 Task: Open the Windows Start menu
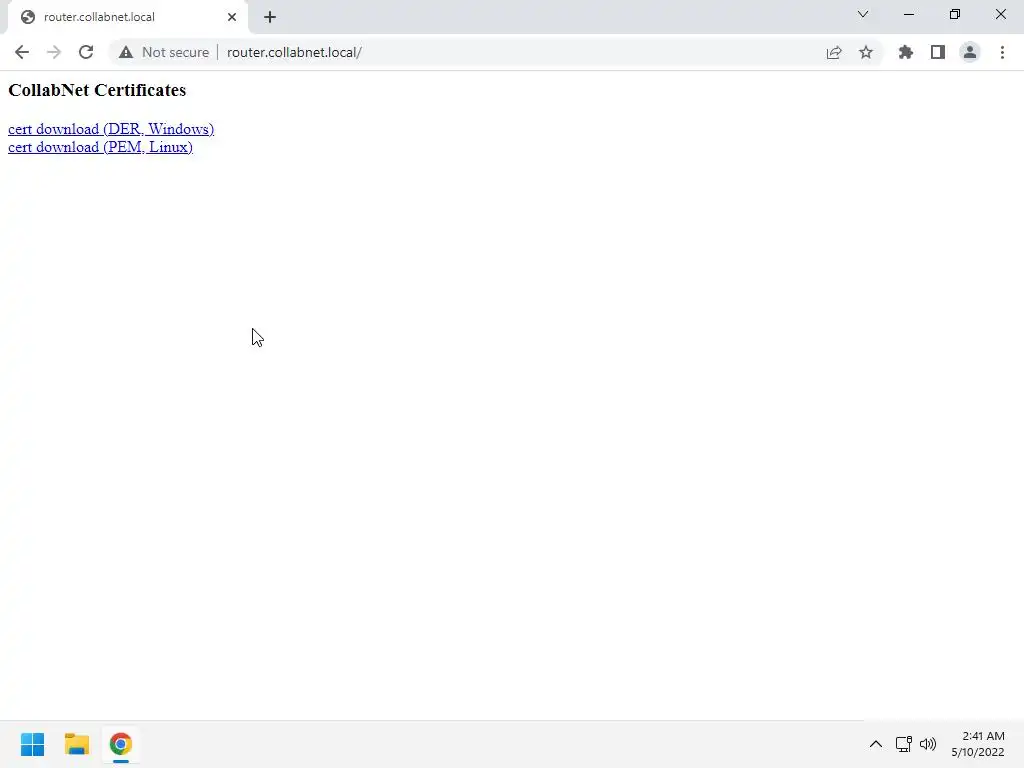pos(33,744)
